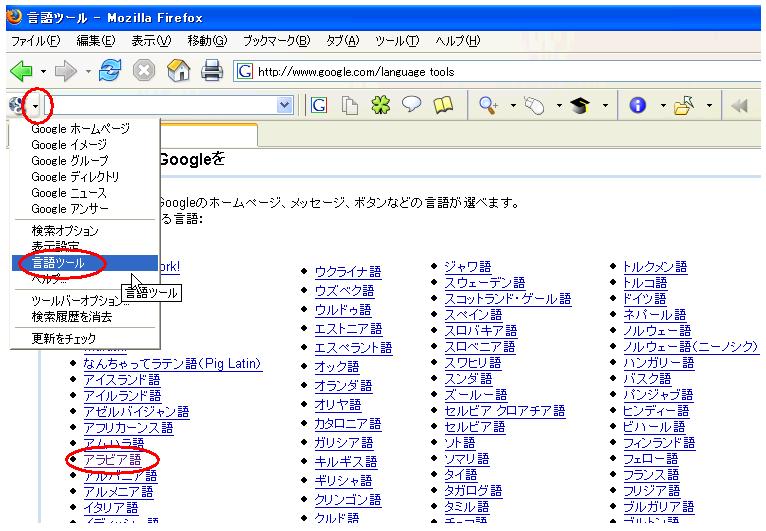Open the ツール(T) menu
Viewport: 766px width, 531px height.
point(397,41)
